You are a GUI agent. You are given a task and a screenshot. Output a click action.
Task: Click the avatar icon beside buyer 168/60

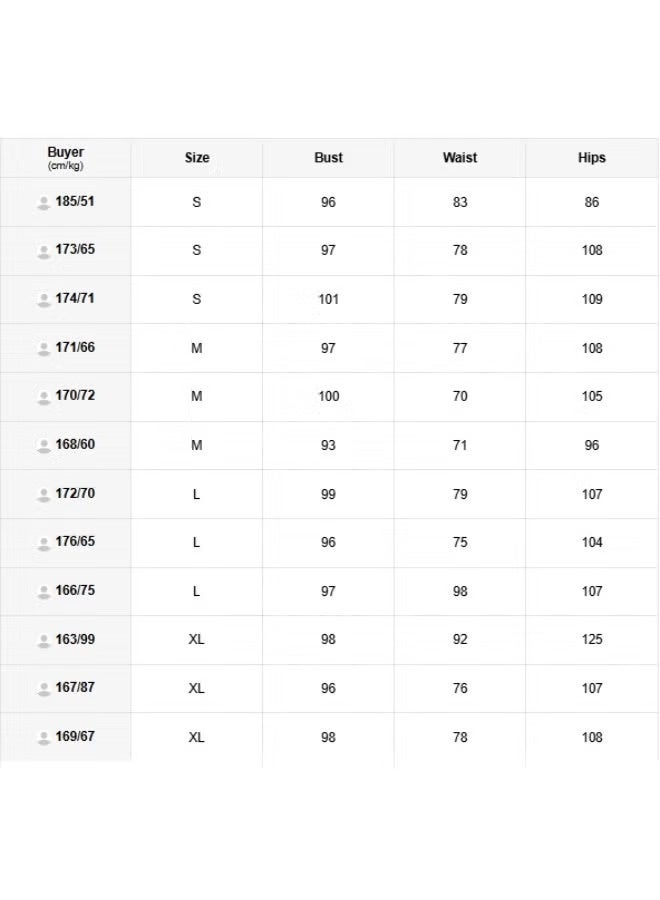44,446
